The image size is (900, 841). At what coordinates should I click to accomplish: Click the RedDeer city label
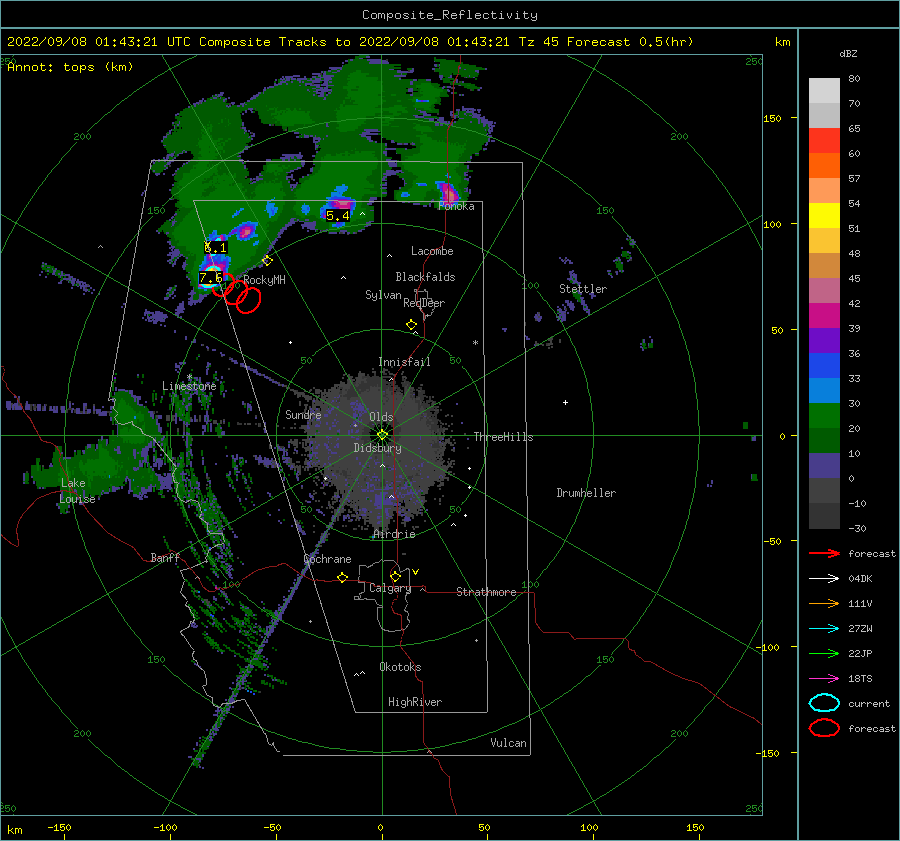424,303
